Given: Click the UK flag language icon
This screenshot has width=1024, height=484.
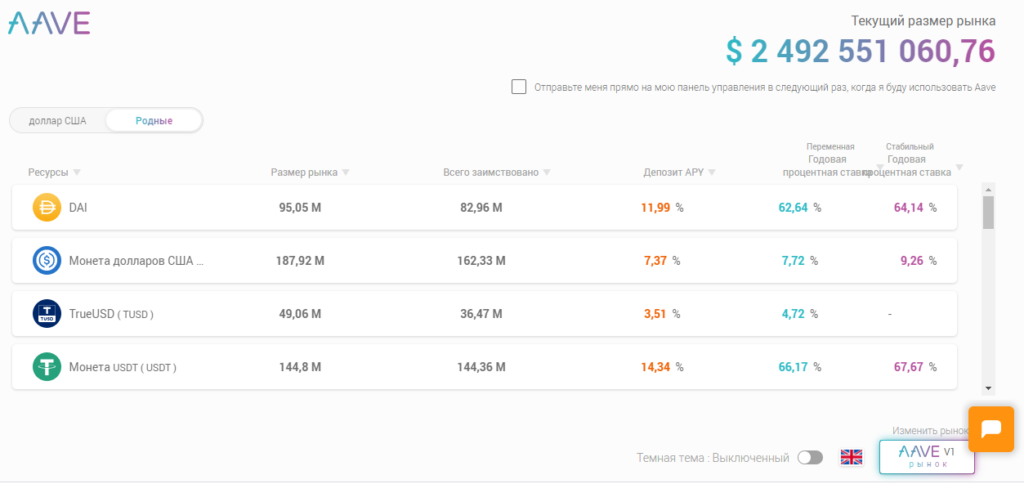Looking at the screenshot, I should pos(851,457).
